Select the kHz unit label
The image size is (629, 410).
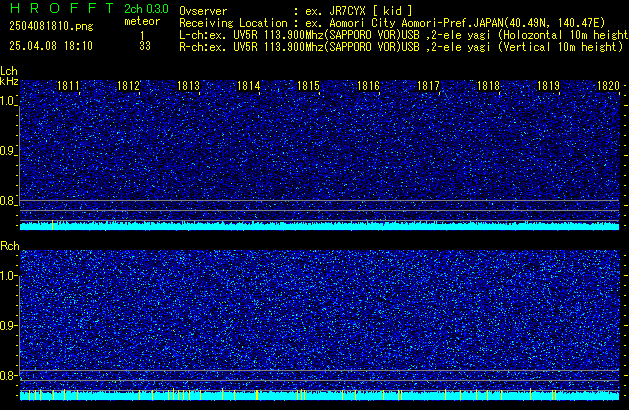pos(9,81)
